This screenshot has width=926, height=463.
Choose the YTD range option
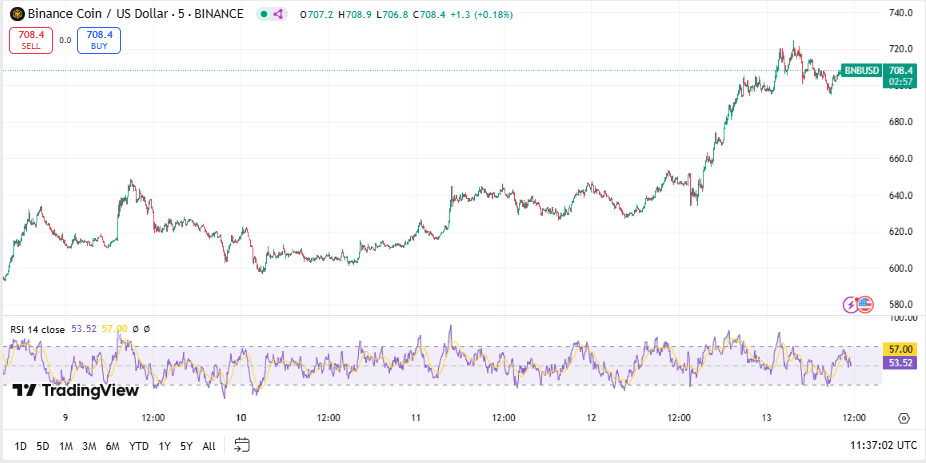click(139, 446)
